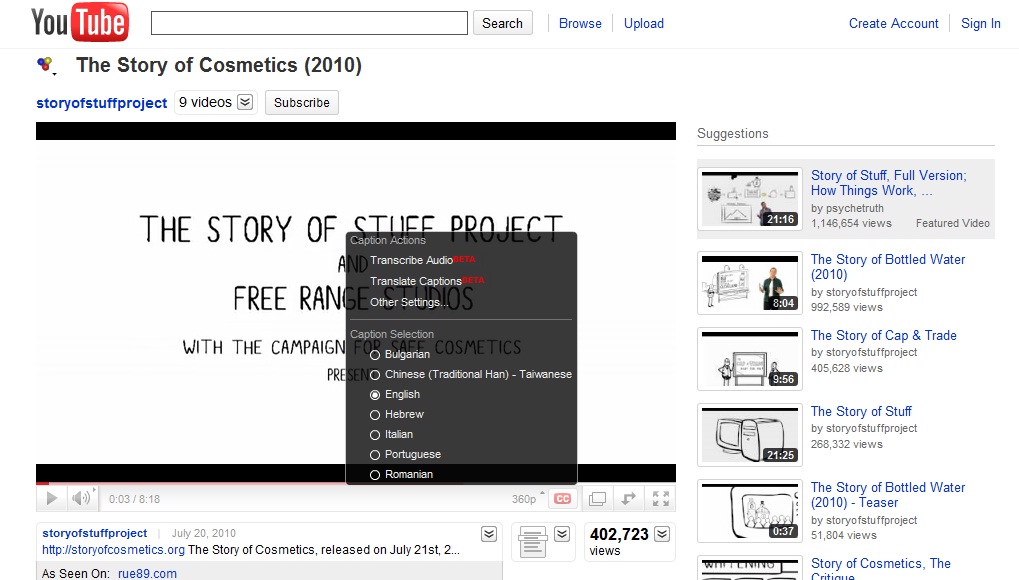The height and width of the screenshot is (580, 1019).
Task: Expand the video description box
Action: coord(489,534)
